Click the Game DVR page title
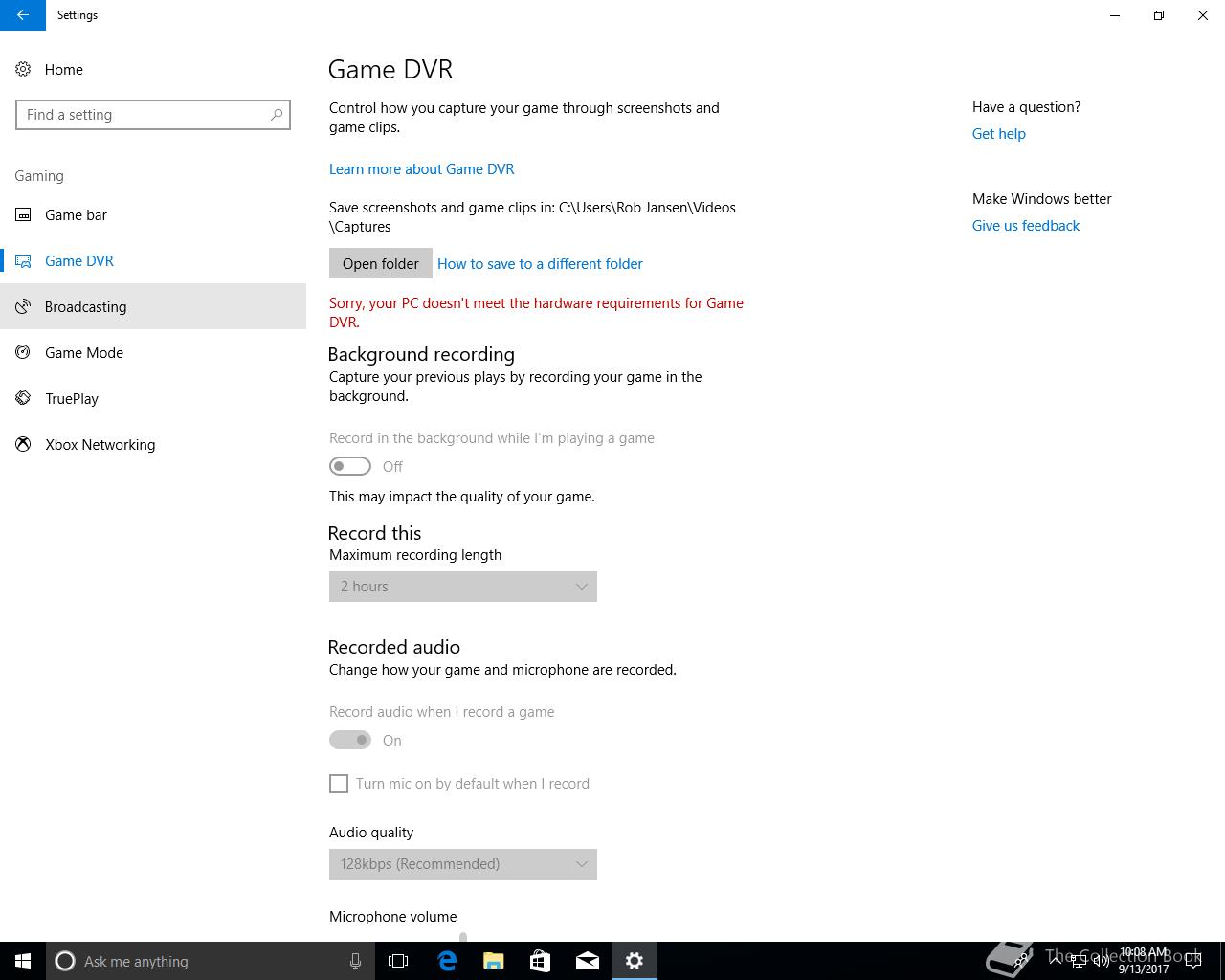1225x980 pixels. (390, 70)
